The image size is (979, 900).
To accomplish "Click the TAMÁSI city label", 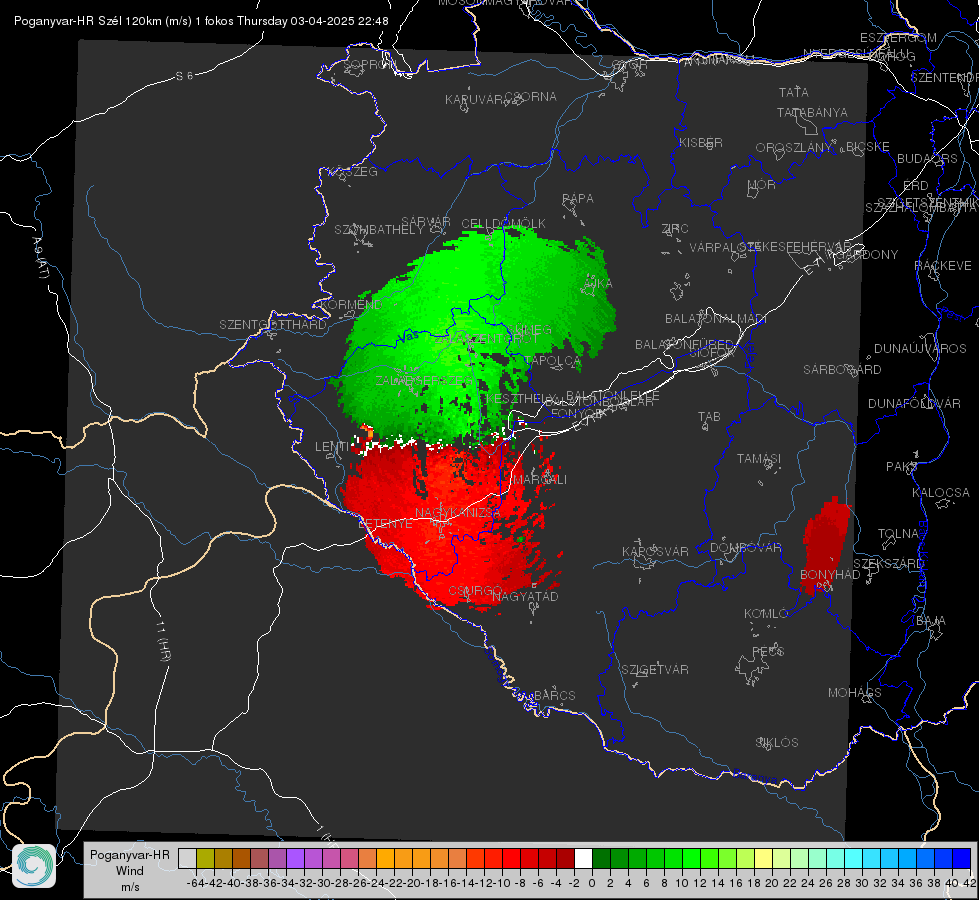I will pos(759,459).
